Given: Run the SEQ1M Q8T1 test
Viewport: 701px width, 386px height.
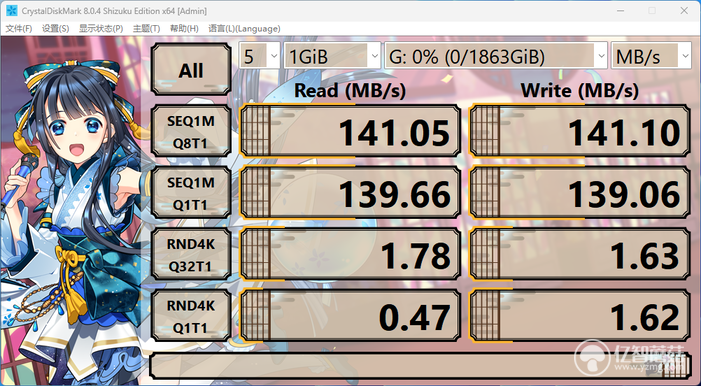Looking at the screenshot, I should point(191,131).
